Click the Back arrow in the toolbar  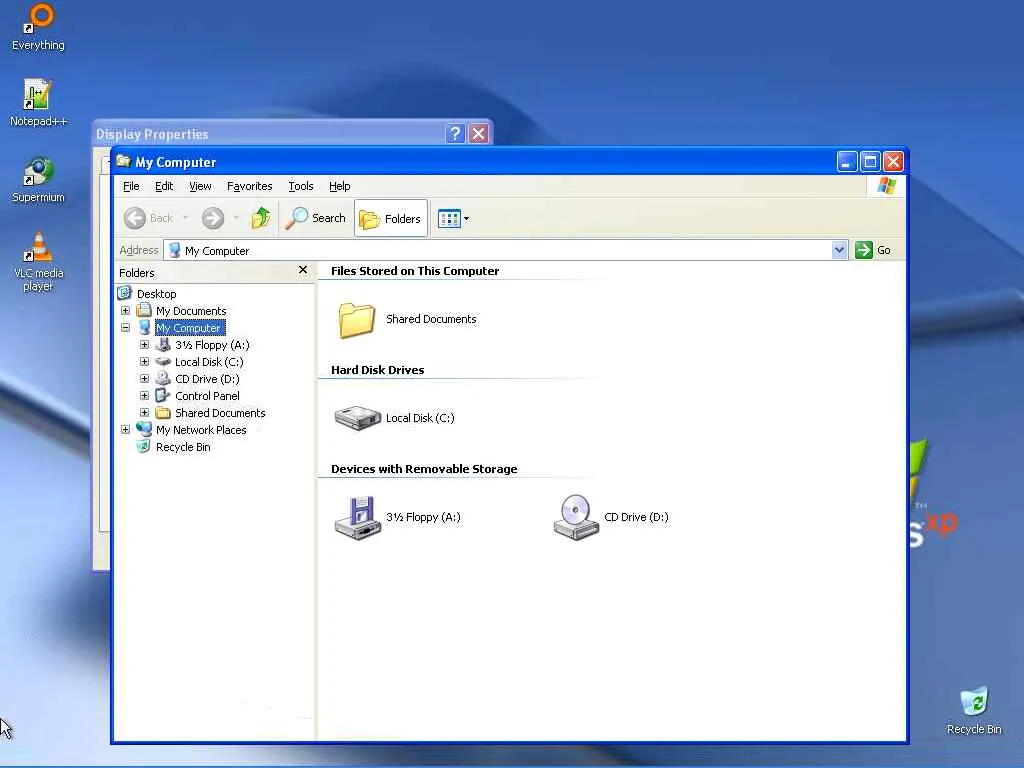click(149, 218)
